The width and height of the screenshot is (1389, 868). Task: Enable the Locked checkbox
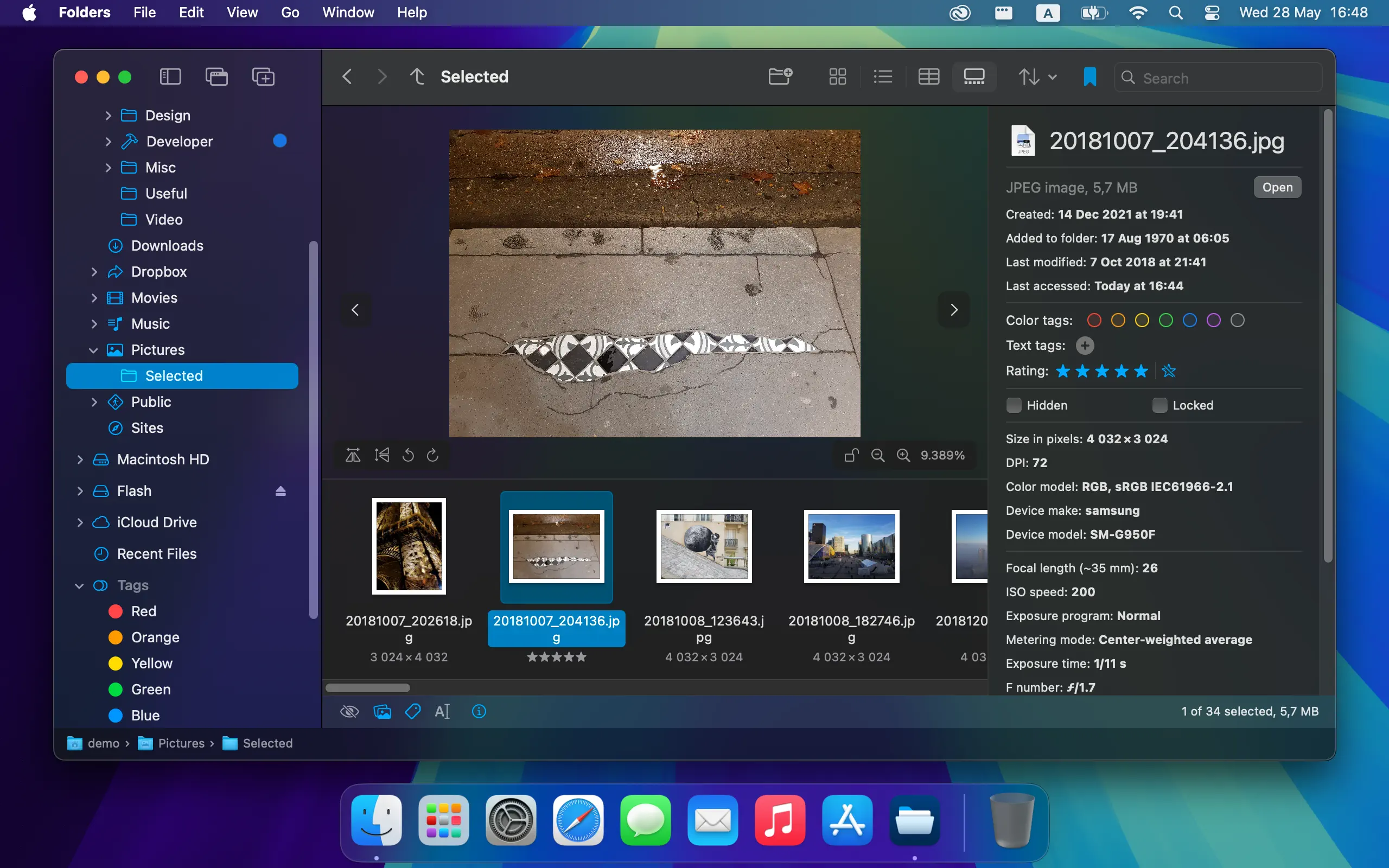[x=1159, y=405]
